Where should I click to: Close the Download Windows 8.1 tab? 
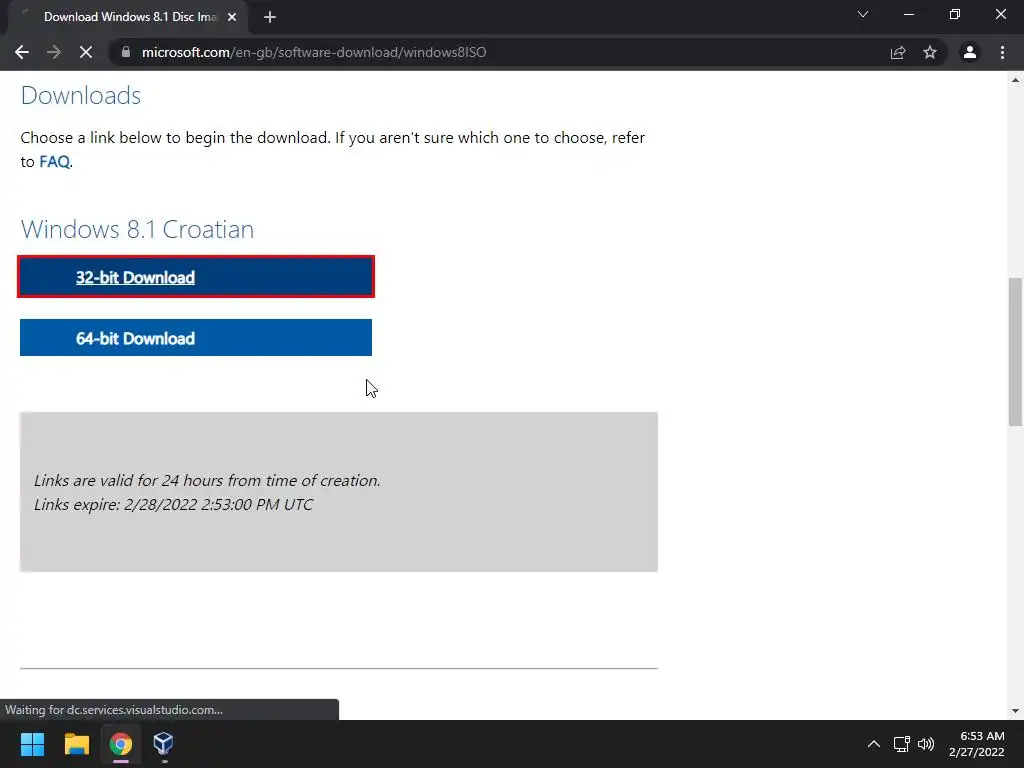[x=232, y=17]
